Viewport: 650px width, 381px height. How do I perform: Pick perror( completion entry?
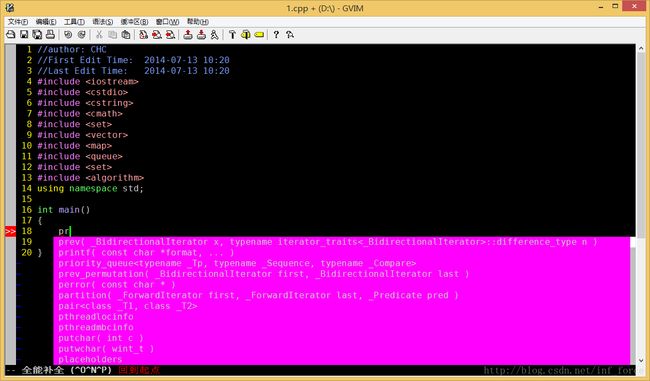(342, 285)
